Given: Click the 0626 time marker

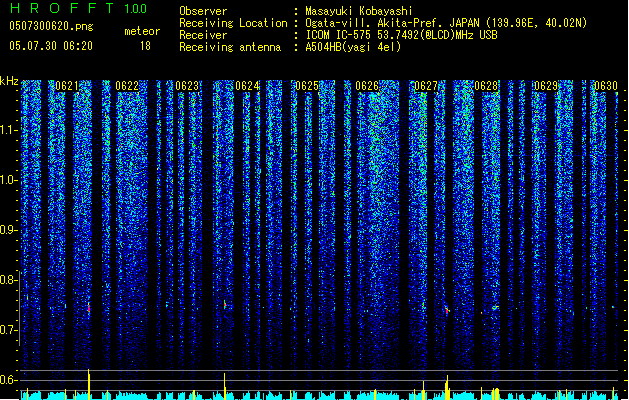Looking at the screenshot, I should 367,86.
